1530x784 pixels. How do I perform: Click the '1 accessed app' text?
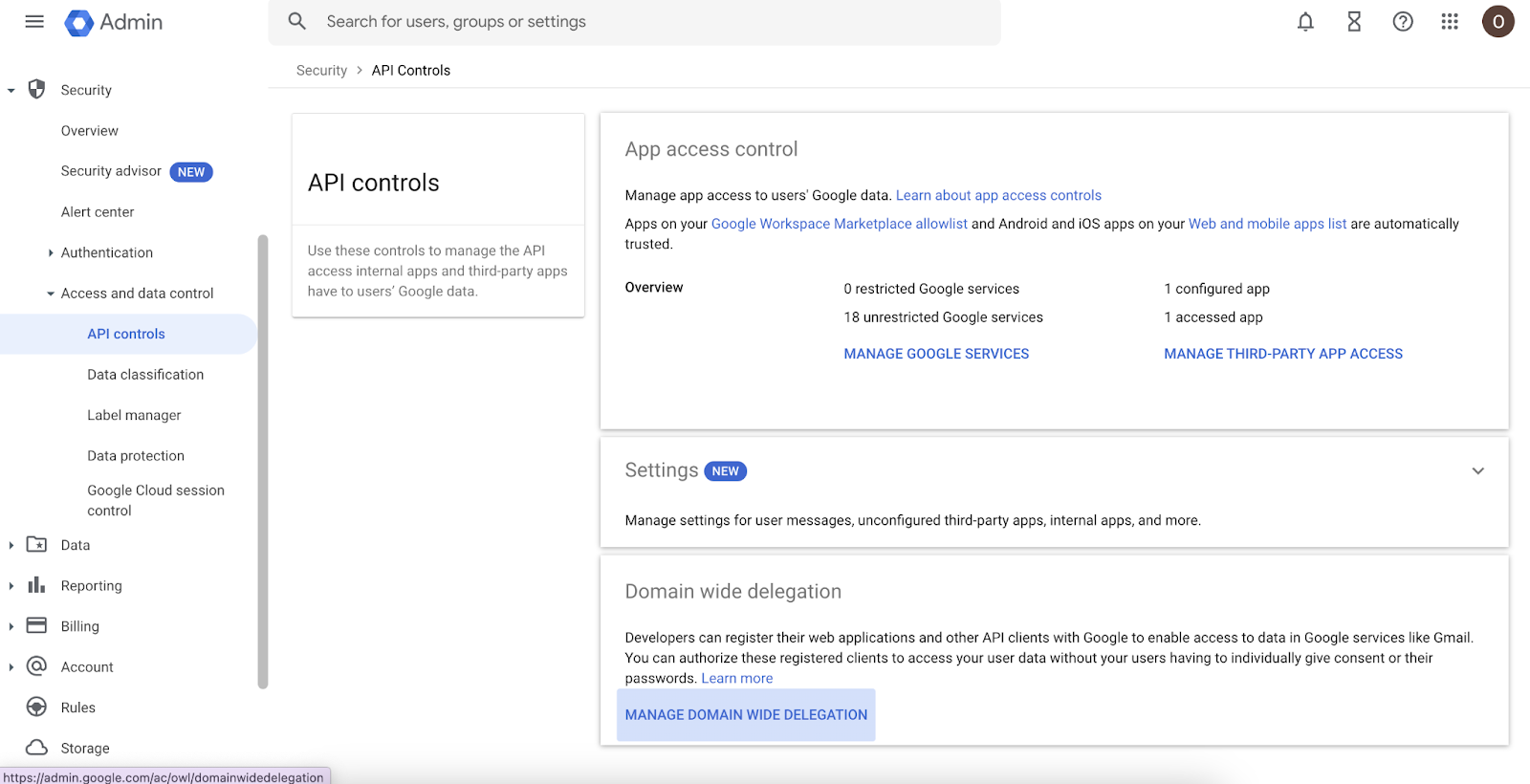click(1213, 317)
